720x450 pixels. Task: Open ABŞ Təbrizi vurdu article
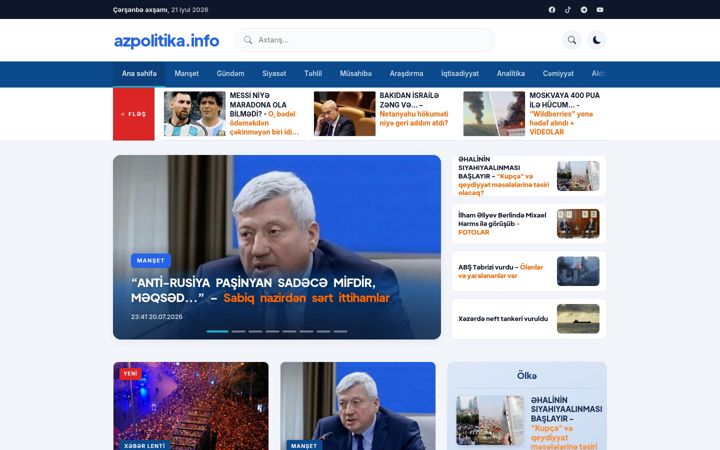coord(501,271)
